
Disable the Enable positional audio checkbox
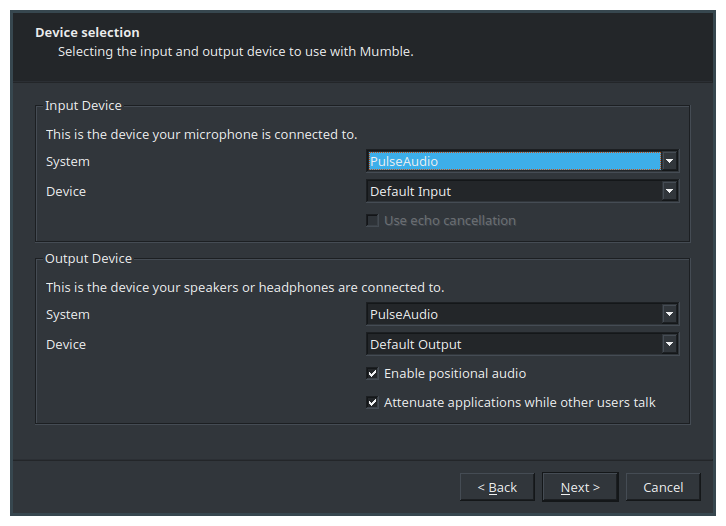point(373,374)
